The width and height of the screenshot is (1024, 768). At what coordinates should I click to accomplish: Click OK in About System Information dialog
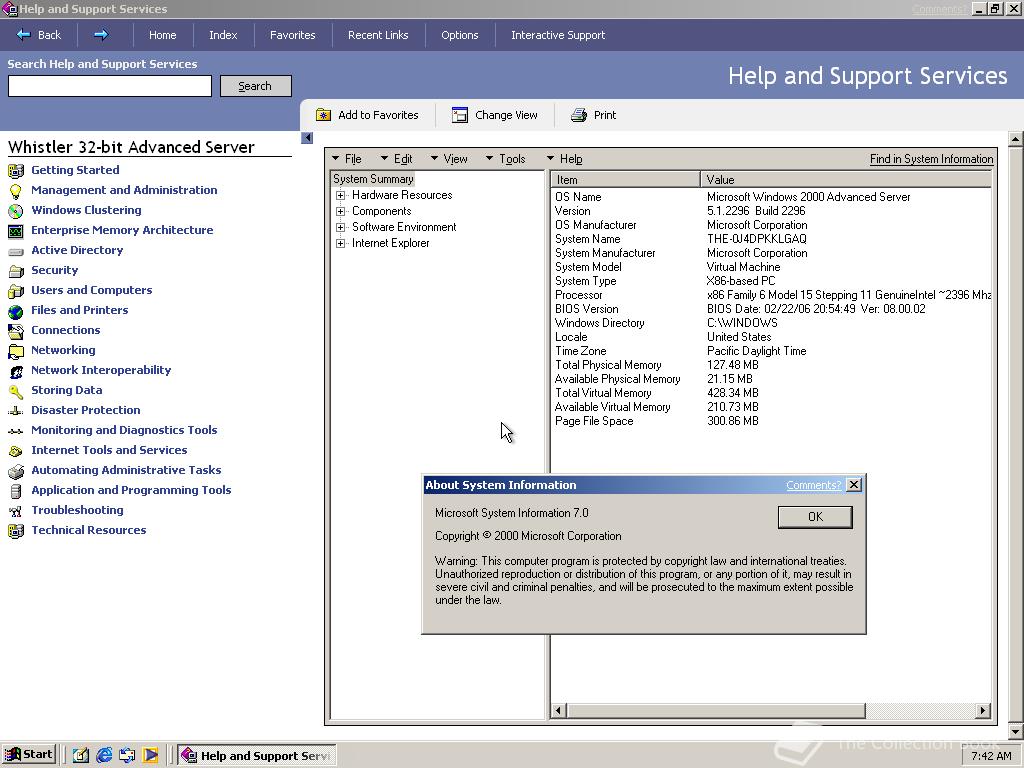[x=815, y=517]
